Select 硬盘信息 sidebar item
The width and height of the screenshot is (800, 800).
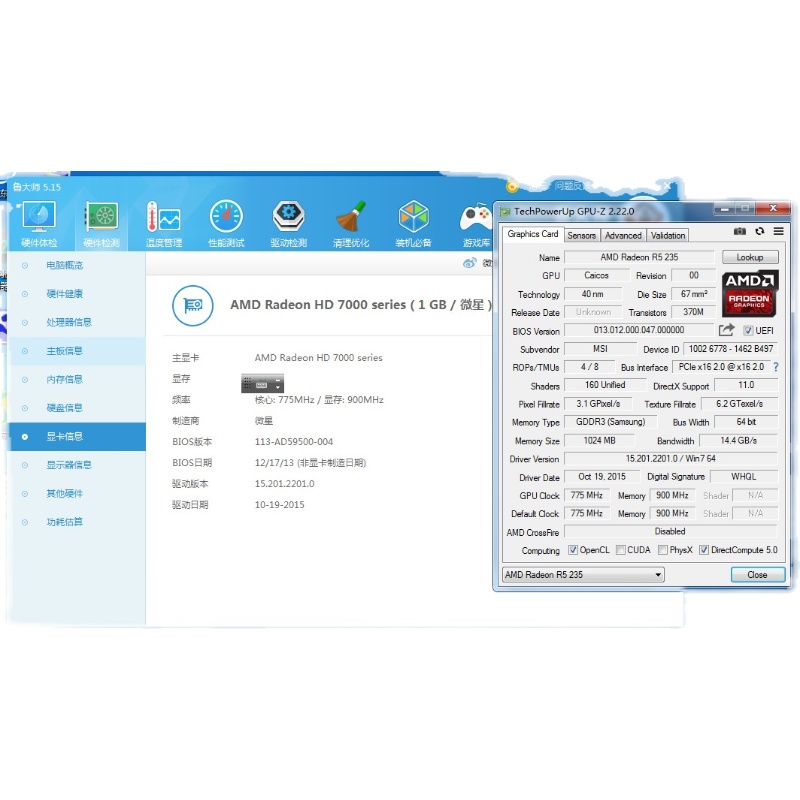tap(77, 408)
